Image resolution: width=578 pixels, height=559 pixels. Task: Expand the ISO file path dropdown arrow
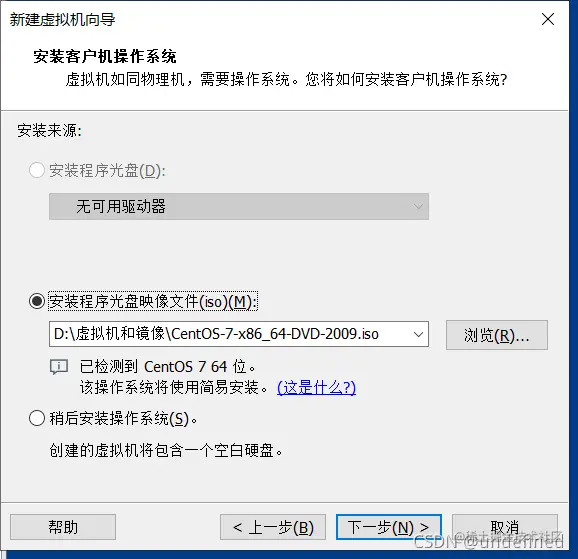point(418,334)
